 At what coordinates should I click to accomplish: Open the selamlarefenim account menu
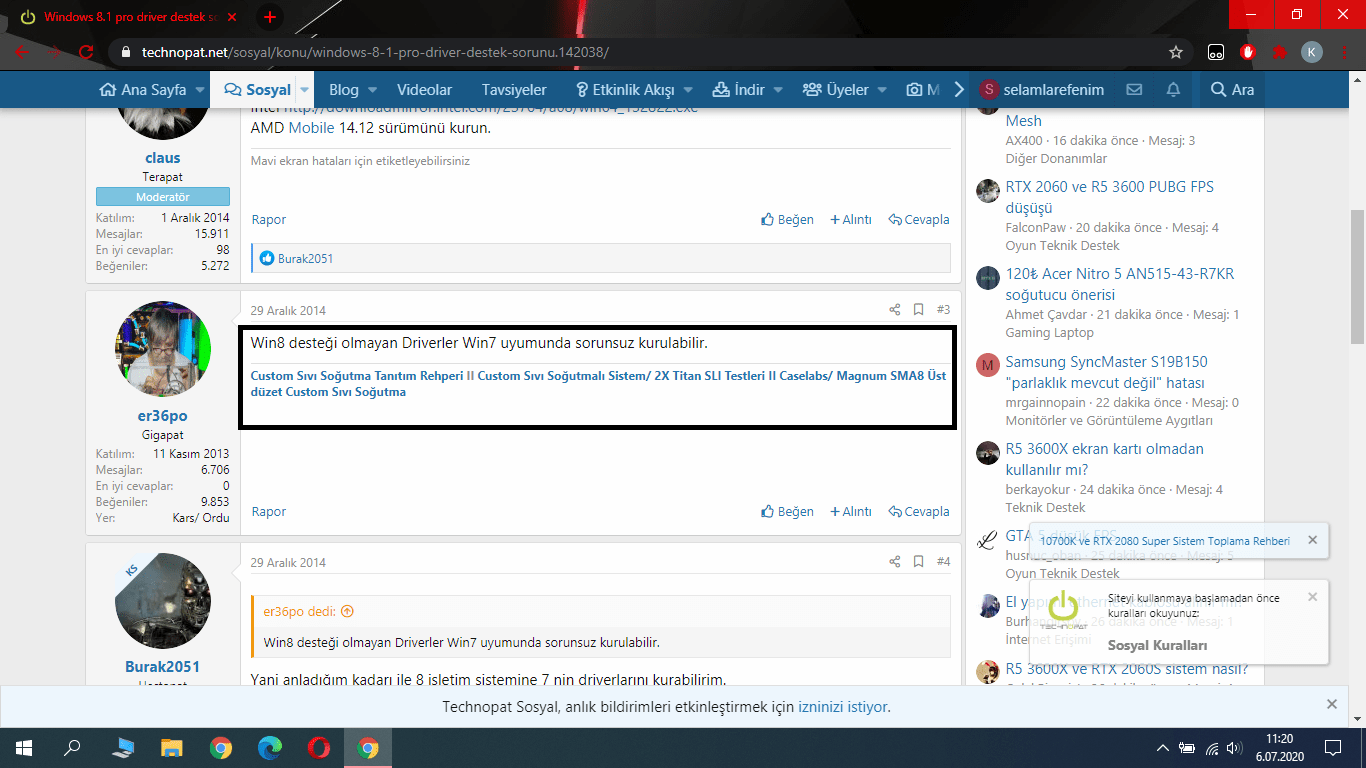click(1042, 90)
